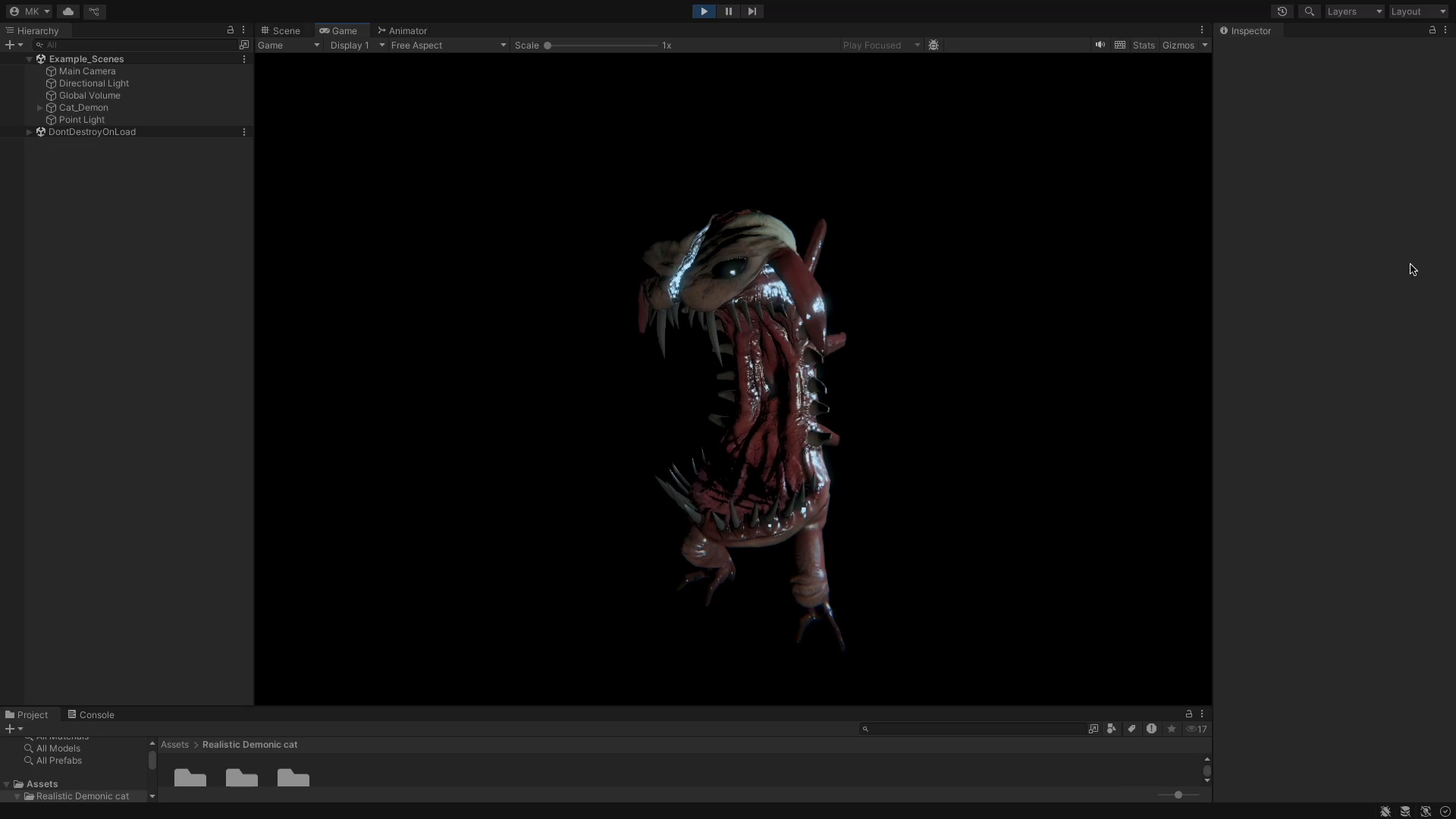This screenshot has width=1456, height=819.
Task: Open Project panel three-dot options menu
Action: [1202, 714]
